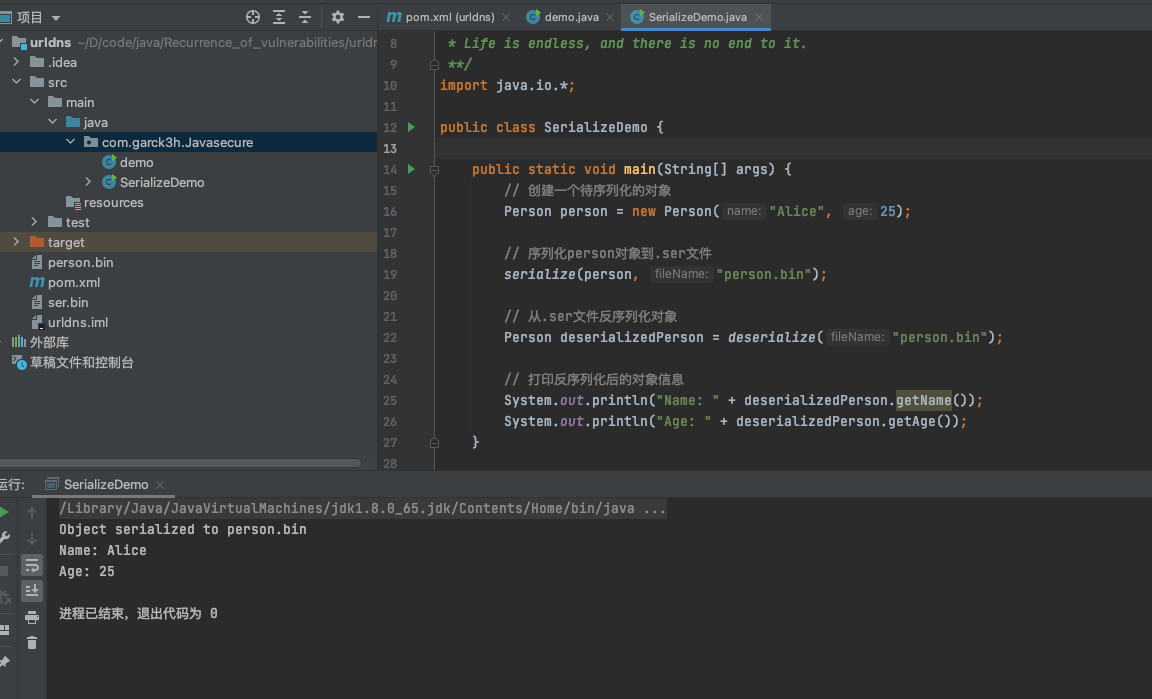
Task: Toggle soft-wrap in run console
Action: [32, 565]
